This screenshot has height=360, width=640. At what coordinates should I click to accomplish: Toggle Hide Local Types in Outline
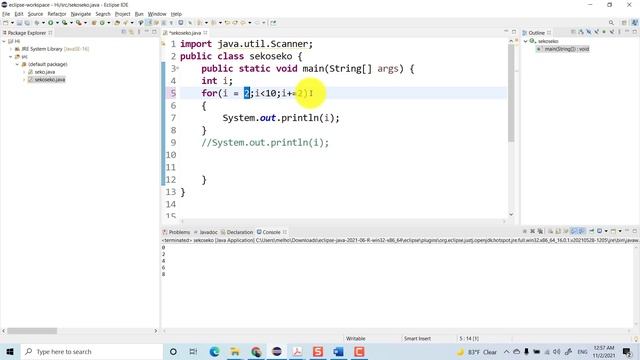[612, 32]
